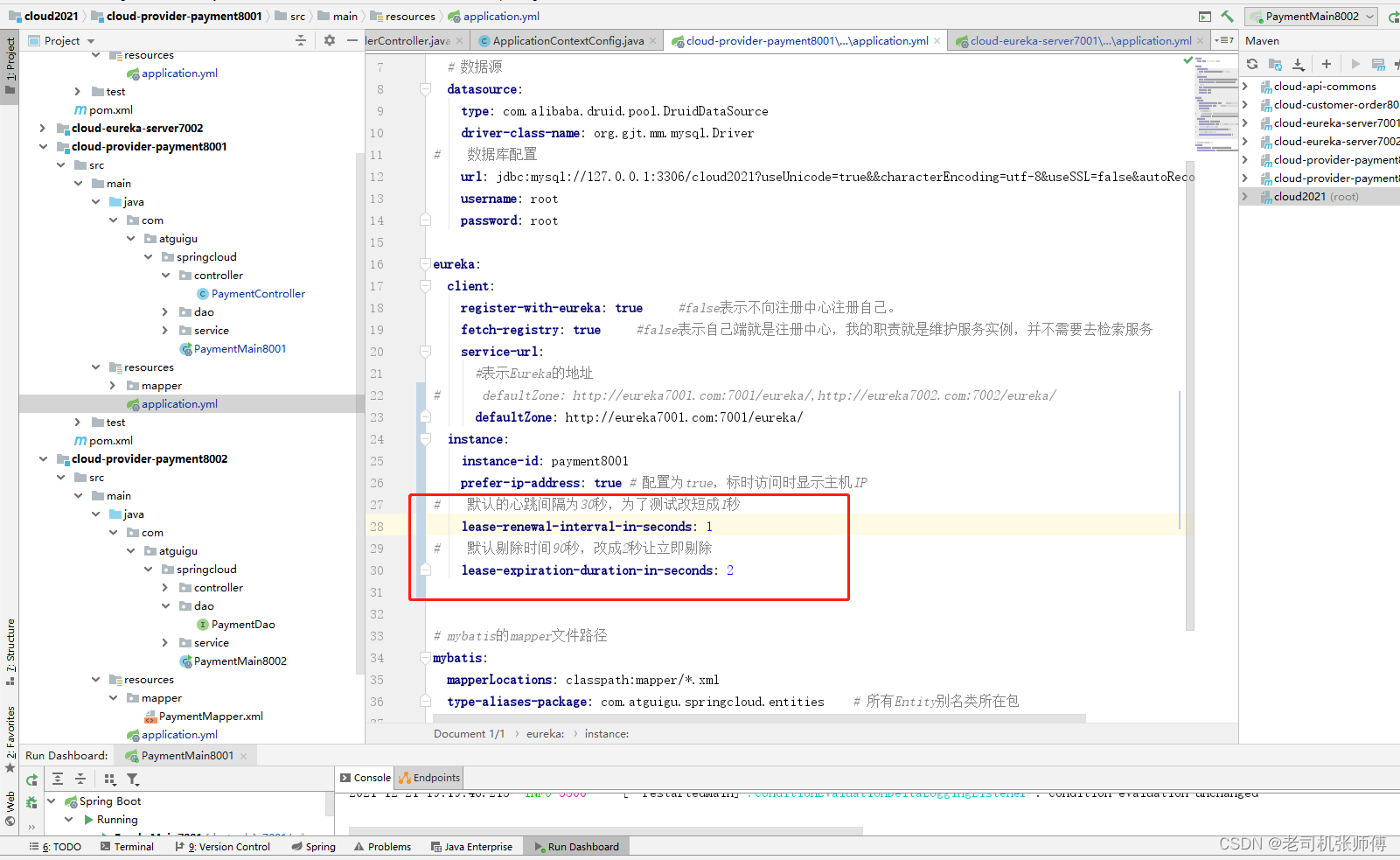
Task: Click the terminal-window icon left of the Build hammer
Action: point(1205,16)
